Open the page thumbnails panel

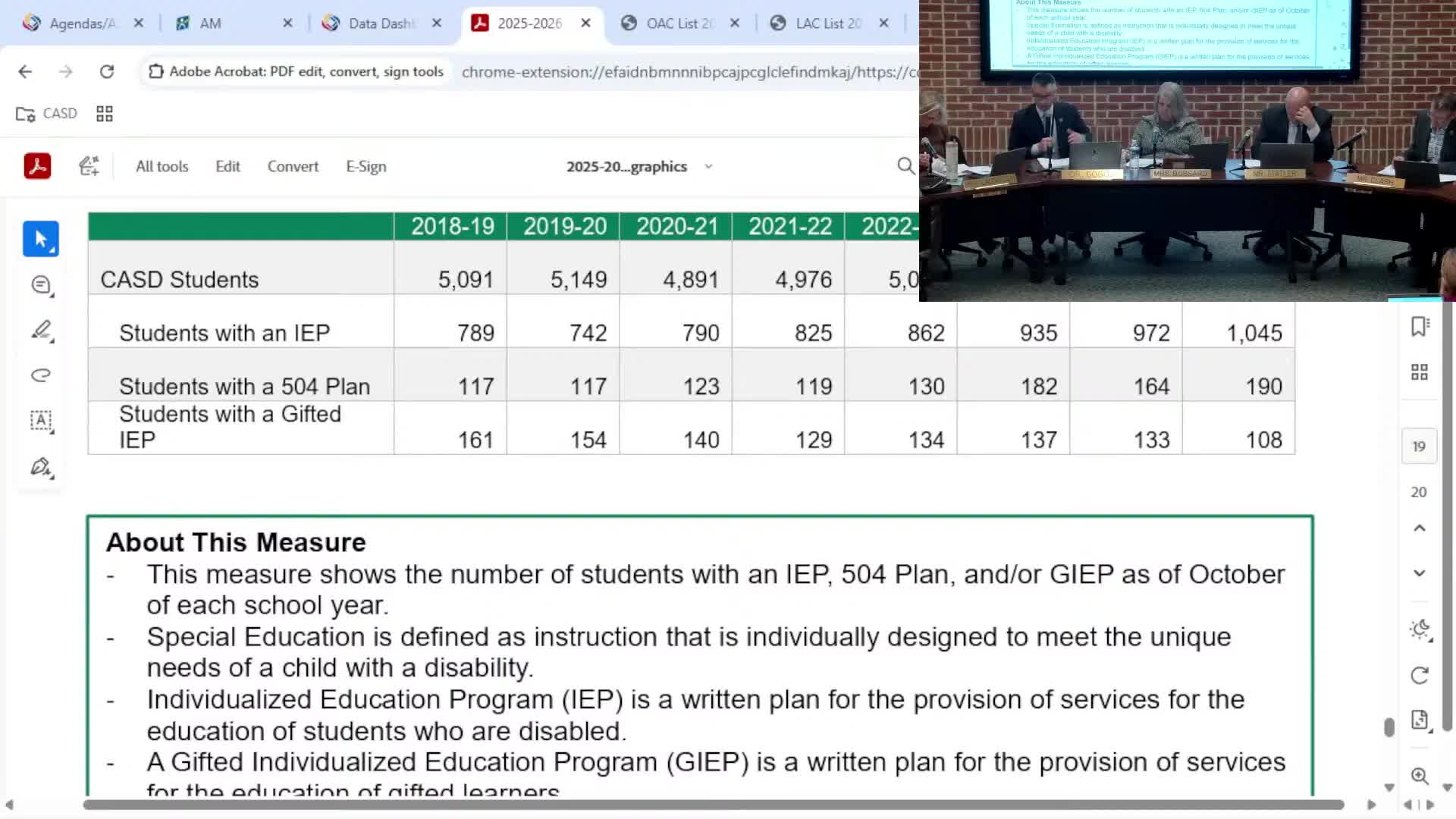(x=1420, y=372)
